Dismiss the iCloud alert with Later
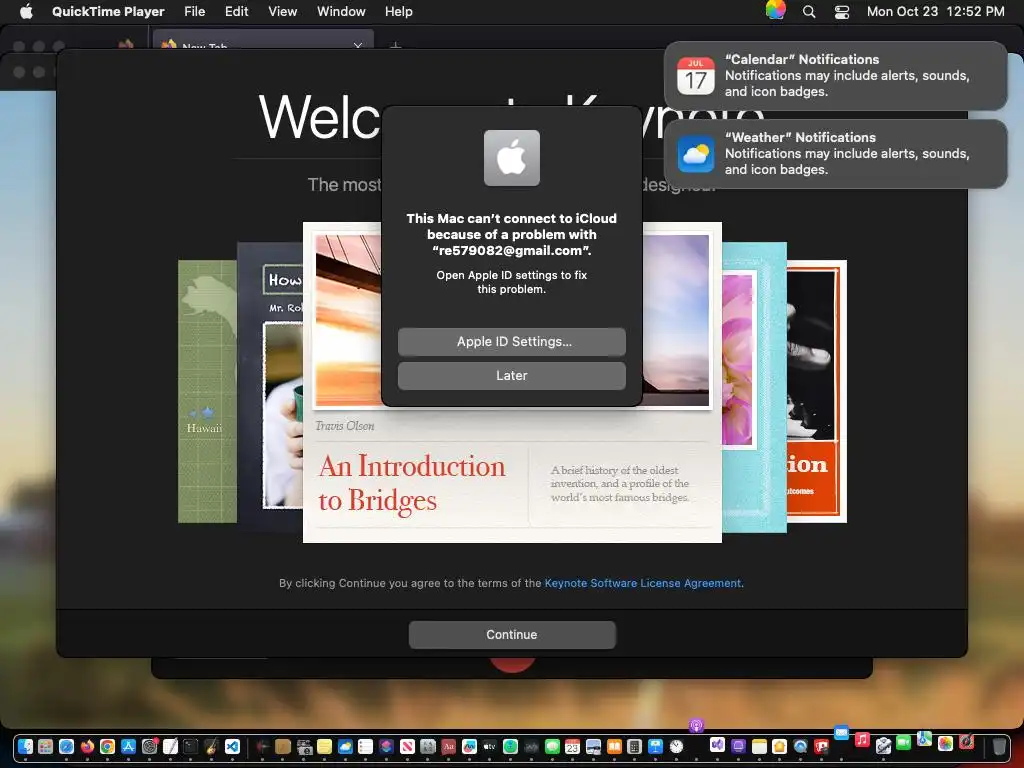The width and height of the screenshot is (1024, 768). click(511, 376)
